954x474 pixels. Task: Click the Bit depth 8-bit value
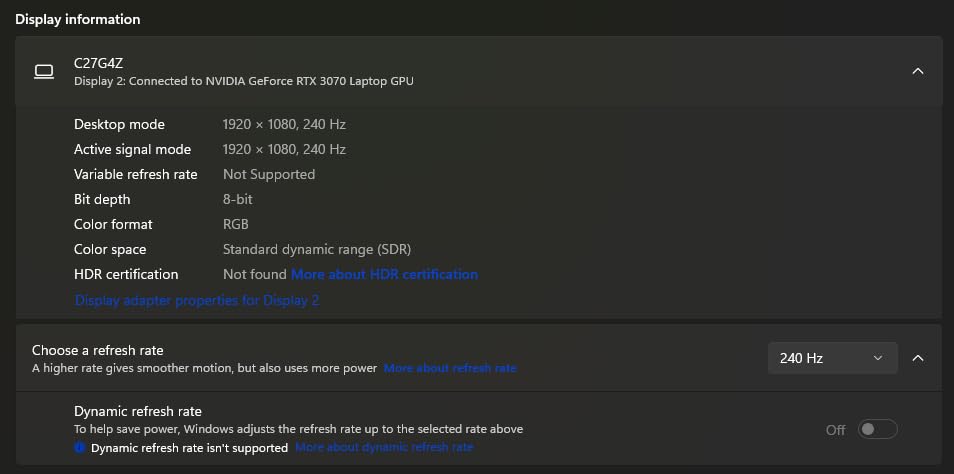tap(237, 199)
